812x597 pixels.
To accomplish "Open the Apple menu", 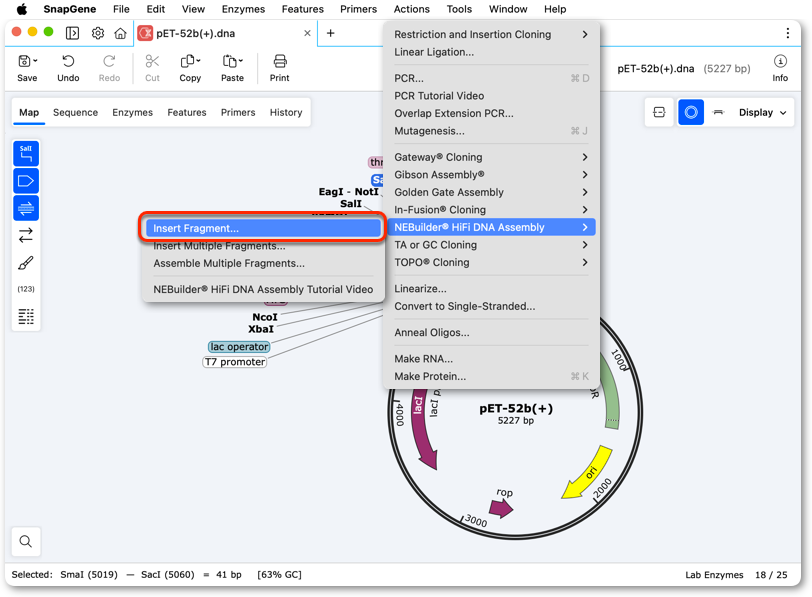I will pos(22,9).
